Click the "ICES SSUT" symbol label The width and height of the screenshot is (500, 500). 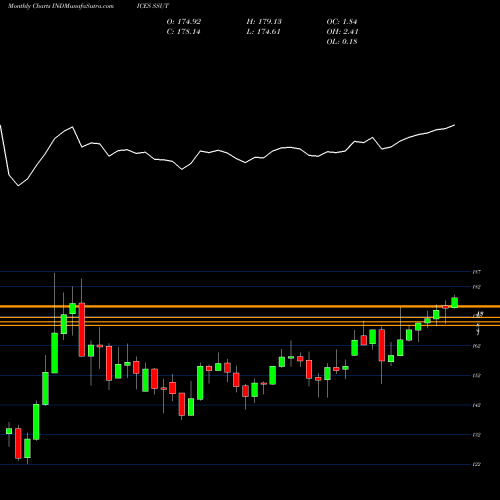point(153,6)
